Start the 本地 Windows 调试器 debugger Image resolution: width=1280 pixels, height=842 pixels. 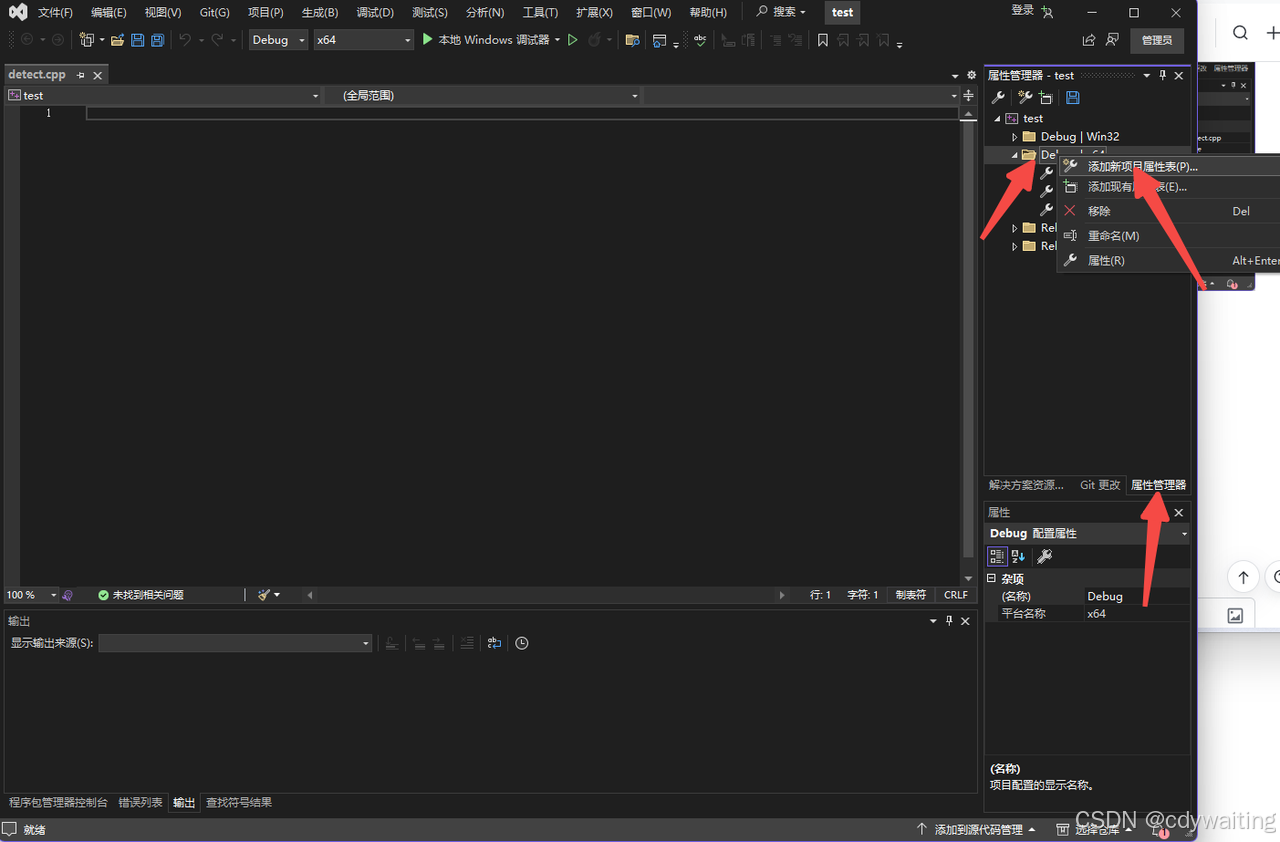491,39
